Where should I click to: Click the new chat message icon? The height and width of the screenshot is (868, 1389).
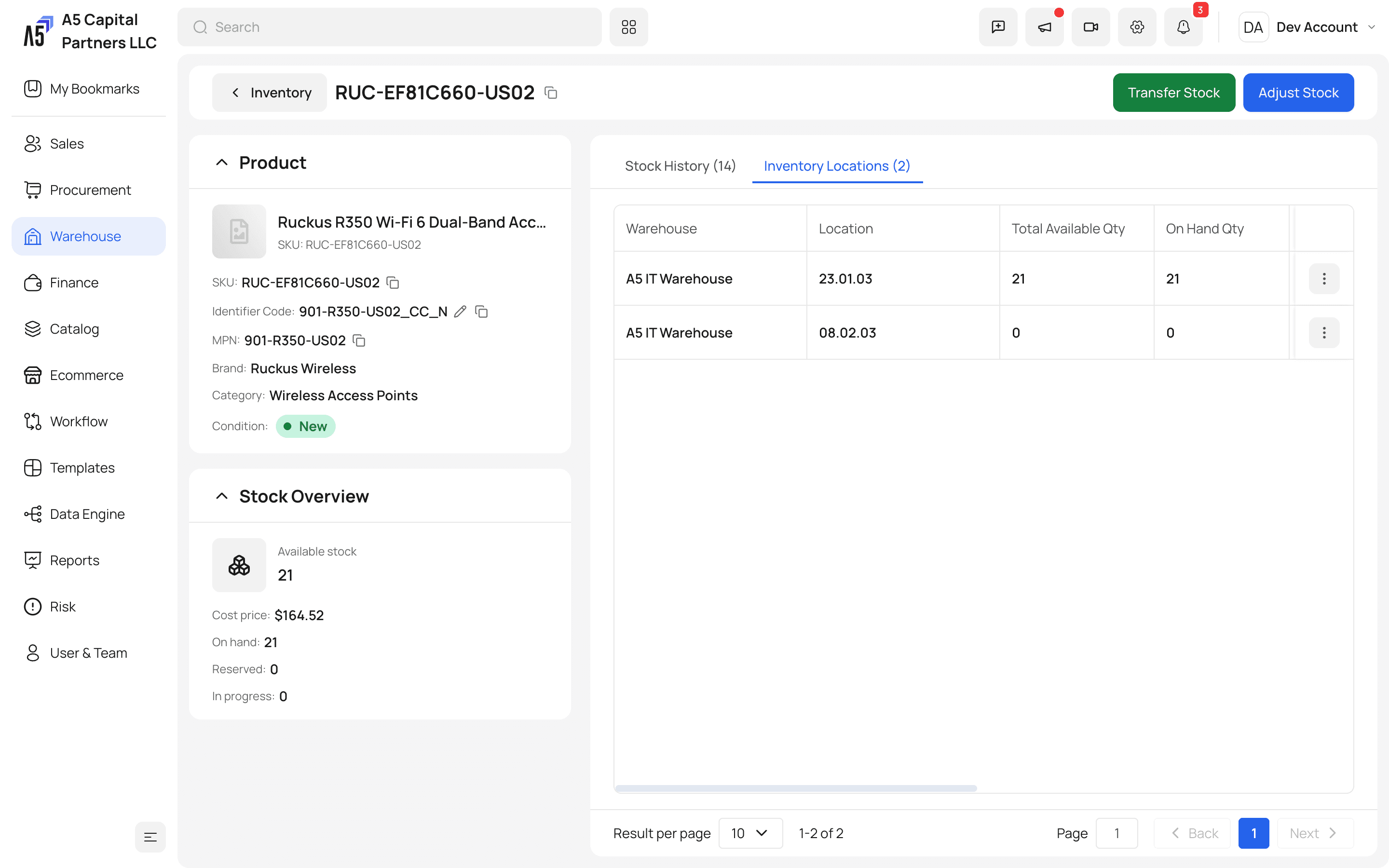coord(998,27)
